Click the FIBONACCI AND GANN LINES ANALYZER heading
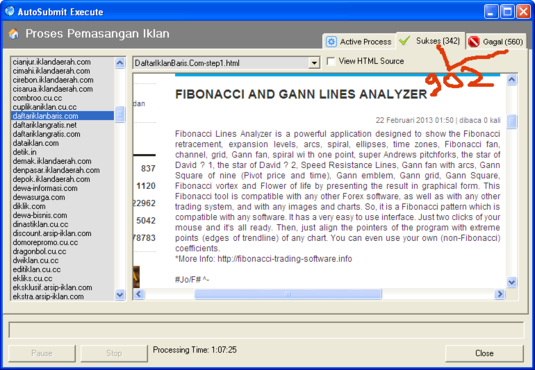The image size is (535, 370). [x=301, y=94]
